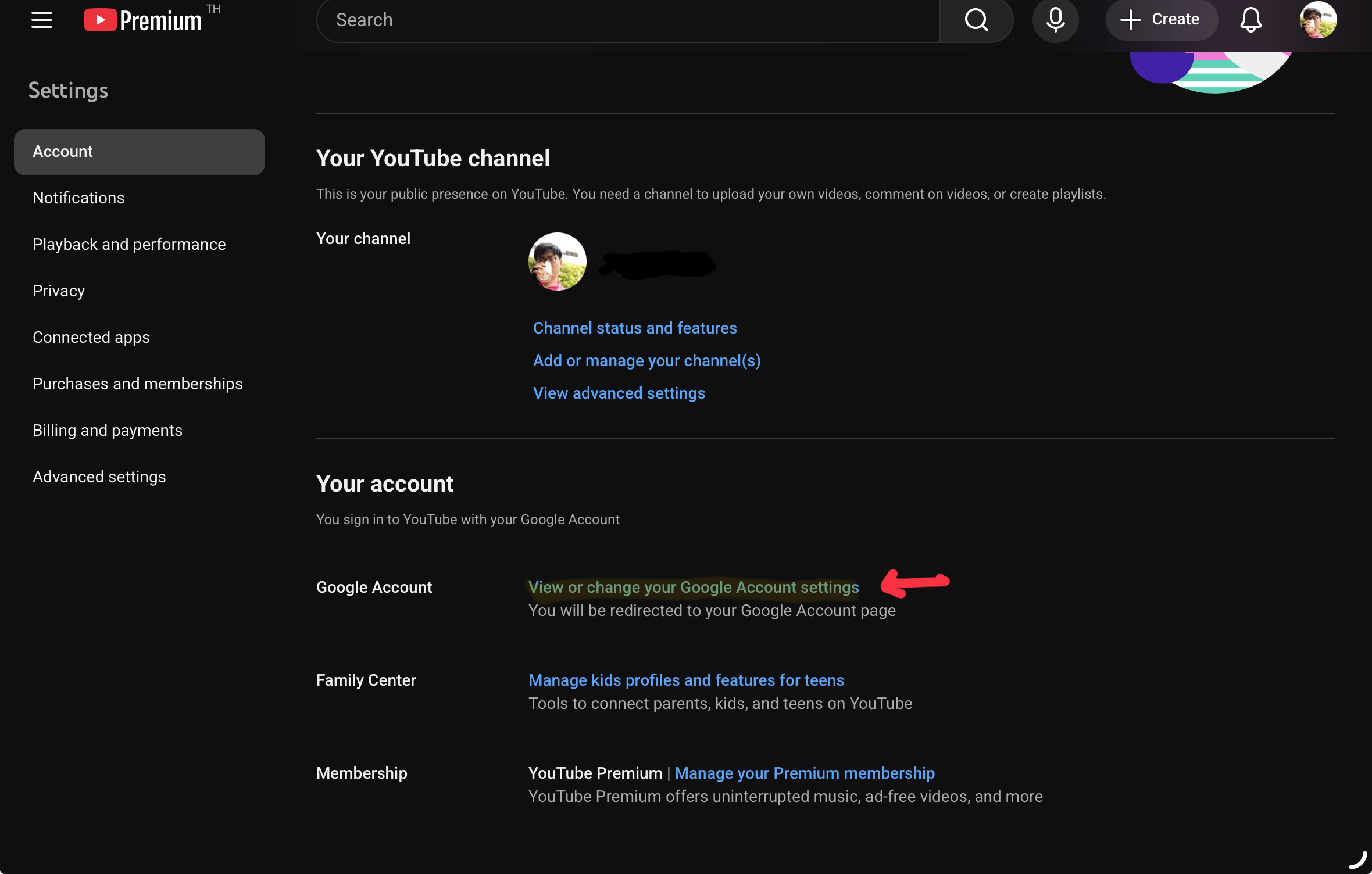Select Purchases and memberships
The width and height of the screenshot is (1372, 874).
pyautogui.click(x=138, y=384)
